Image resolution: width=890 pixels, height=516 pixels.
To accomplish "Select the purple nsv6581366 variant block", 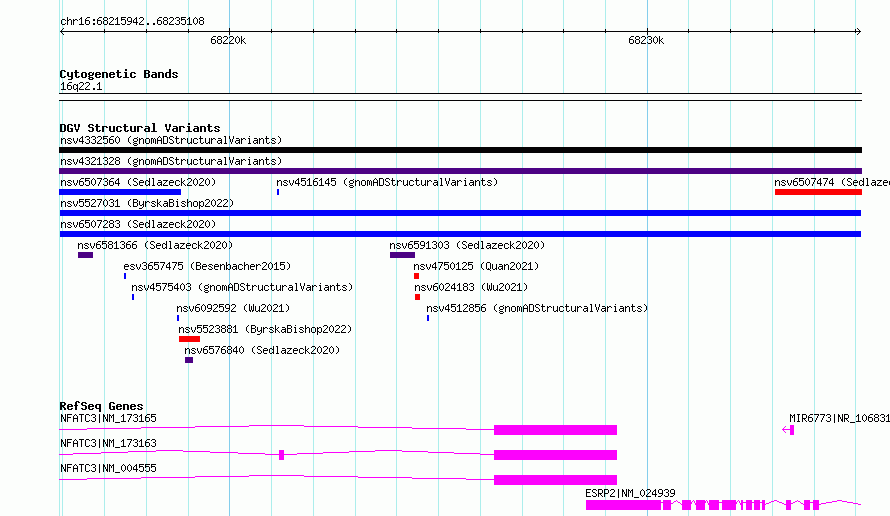I will [x=85, y=255].
